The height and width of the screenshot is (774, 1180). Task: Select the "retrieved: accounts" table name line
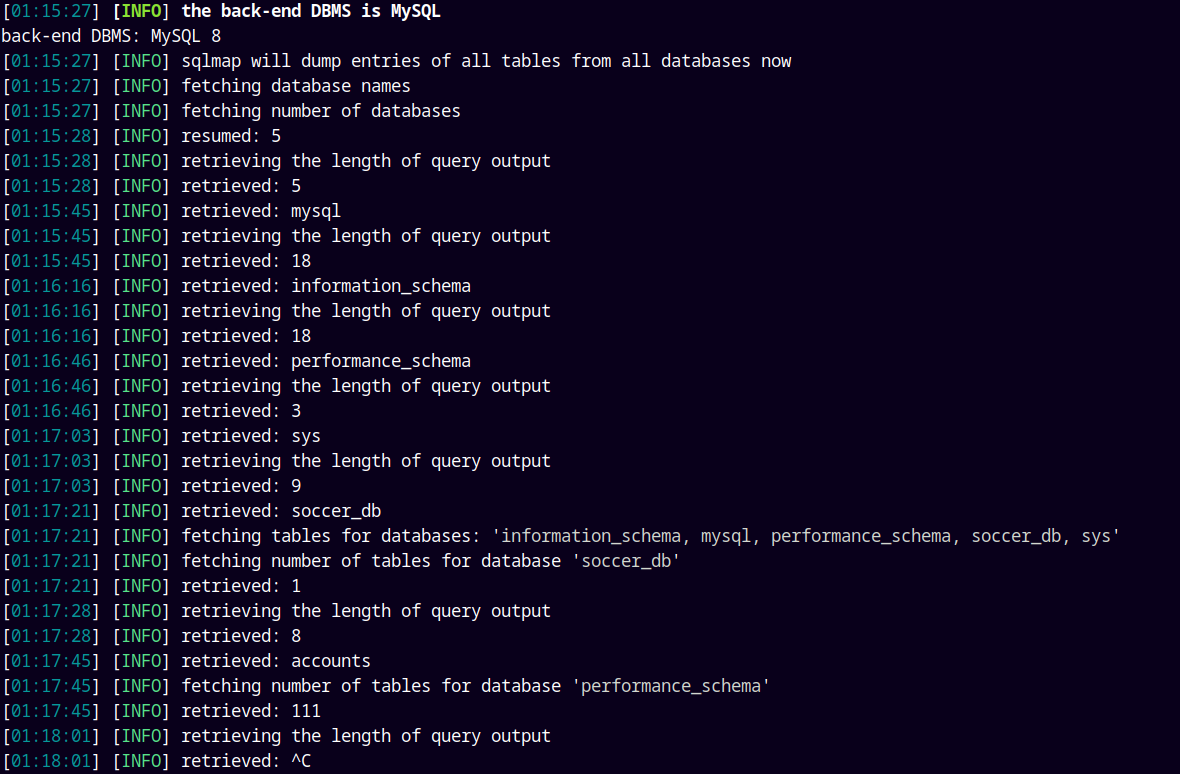(x=276, y=661)
